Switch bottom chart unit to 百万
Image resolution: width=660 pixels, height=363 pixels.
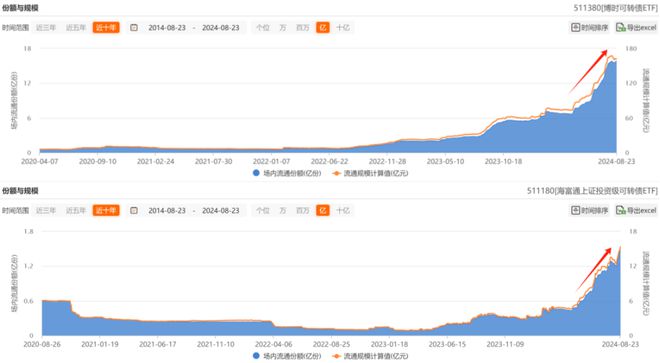(x=303, y=211)
